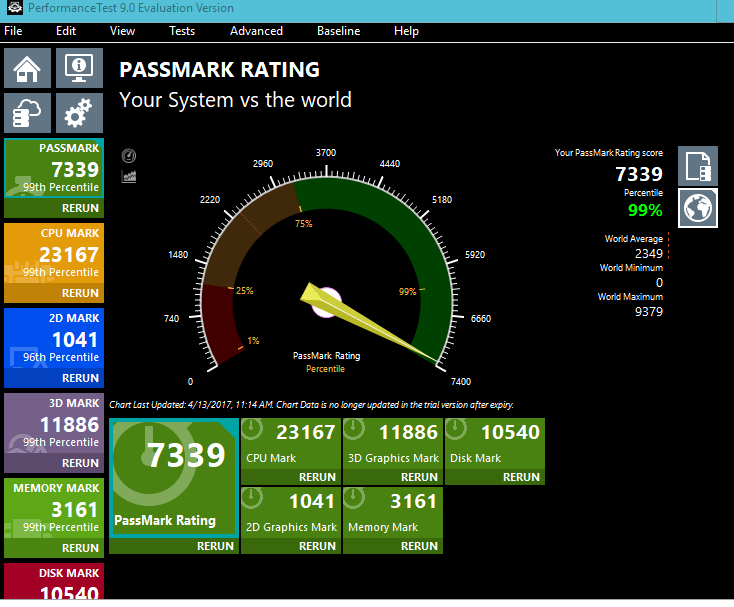Click the CPU Mark stopwatch icon
Screen dimensions: 734x607
(252, 429)
